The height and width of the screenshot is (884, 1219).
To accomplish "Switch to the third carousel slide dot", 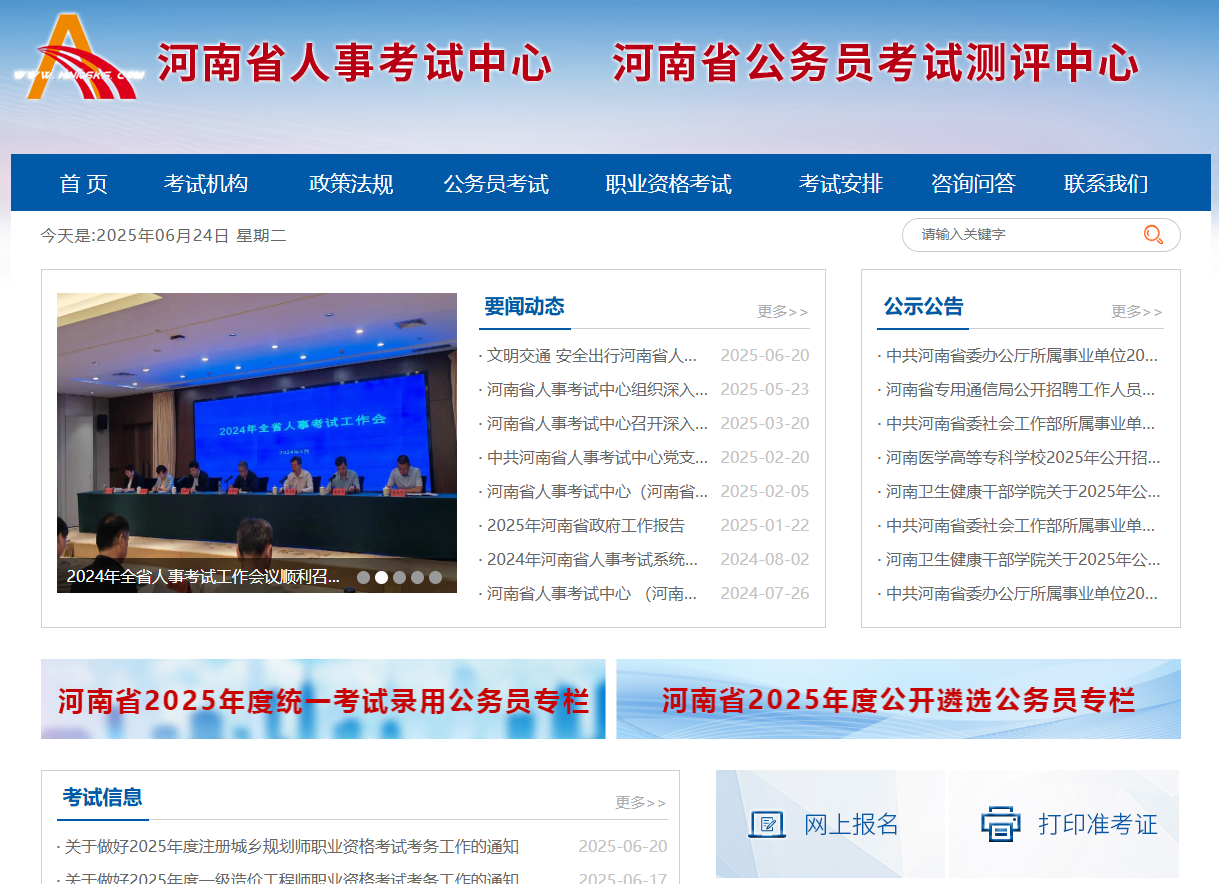I will 399,577.
